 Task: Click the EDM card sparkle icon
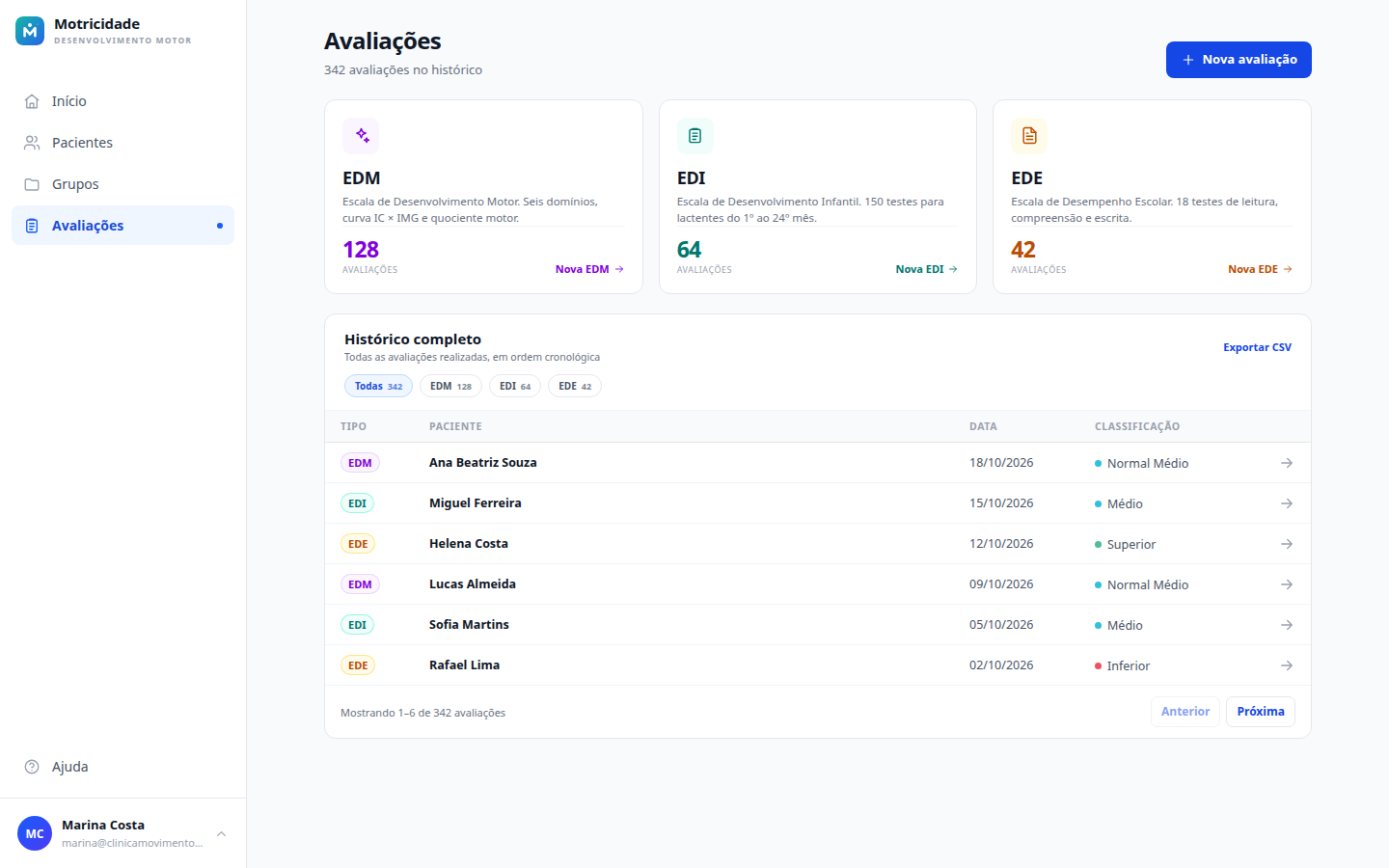point(361,136)
